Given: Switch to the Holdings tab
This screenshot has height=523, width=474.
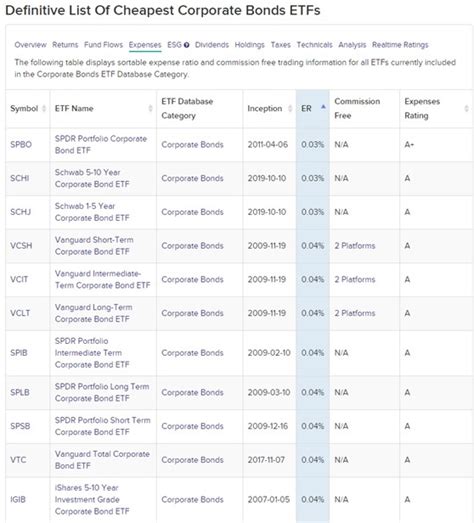Looking at the screenshot, I should pos(250,45).
